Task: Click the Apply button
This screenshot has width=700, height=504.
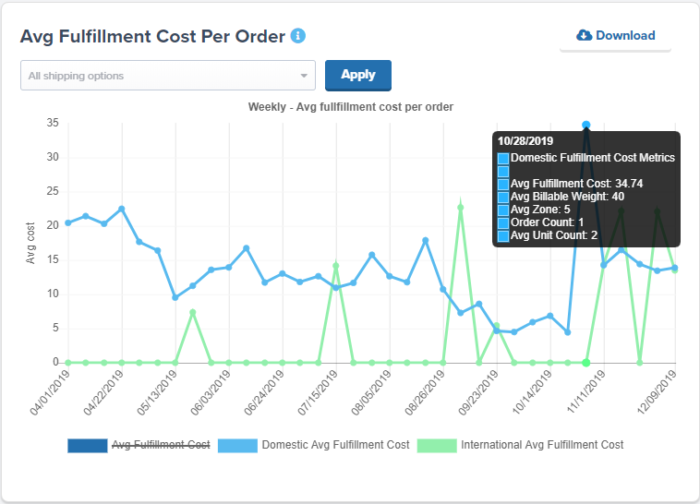Action: (x=358, y=75)
